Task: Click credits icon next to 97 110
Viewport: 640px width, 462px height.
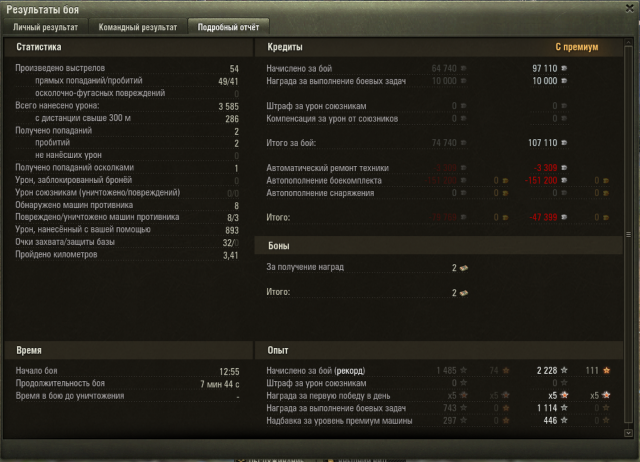Action: click(x=564, y=68)
